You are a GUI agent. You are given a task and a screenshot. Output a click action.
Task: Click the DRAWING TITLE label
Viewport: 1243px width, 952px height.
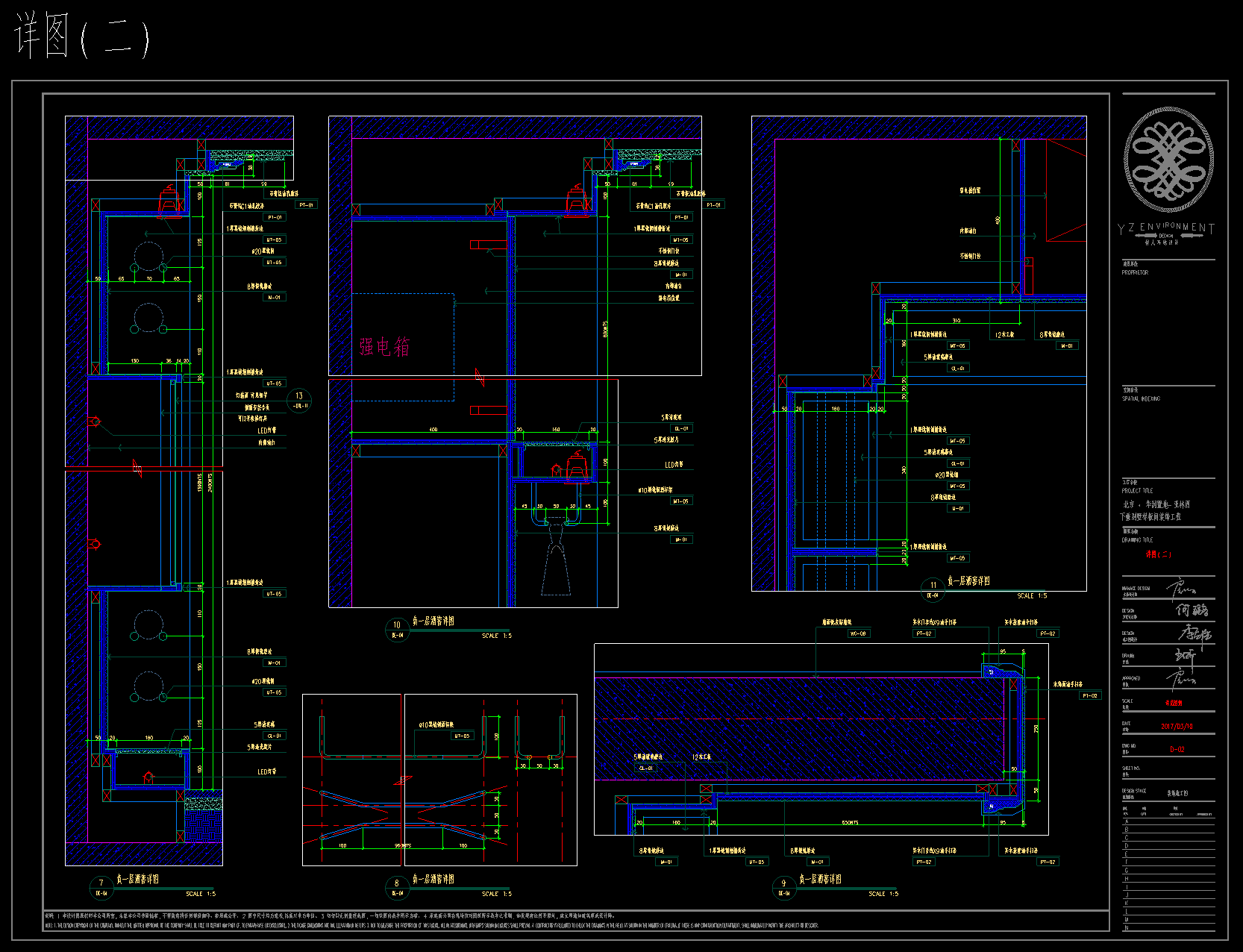1137,539
